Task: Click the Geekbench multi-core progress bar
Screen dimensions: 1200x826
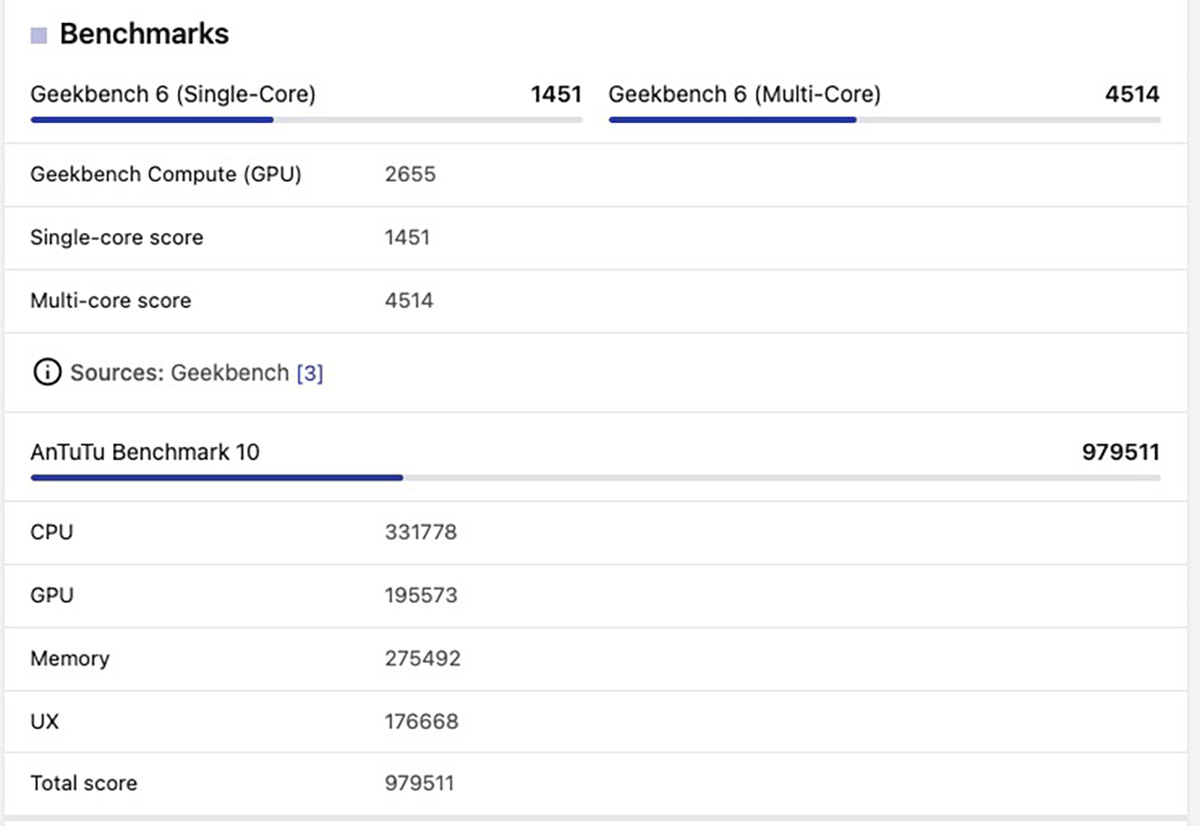Action: [x=884, y=120]
